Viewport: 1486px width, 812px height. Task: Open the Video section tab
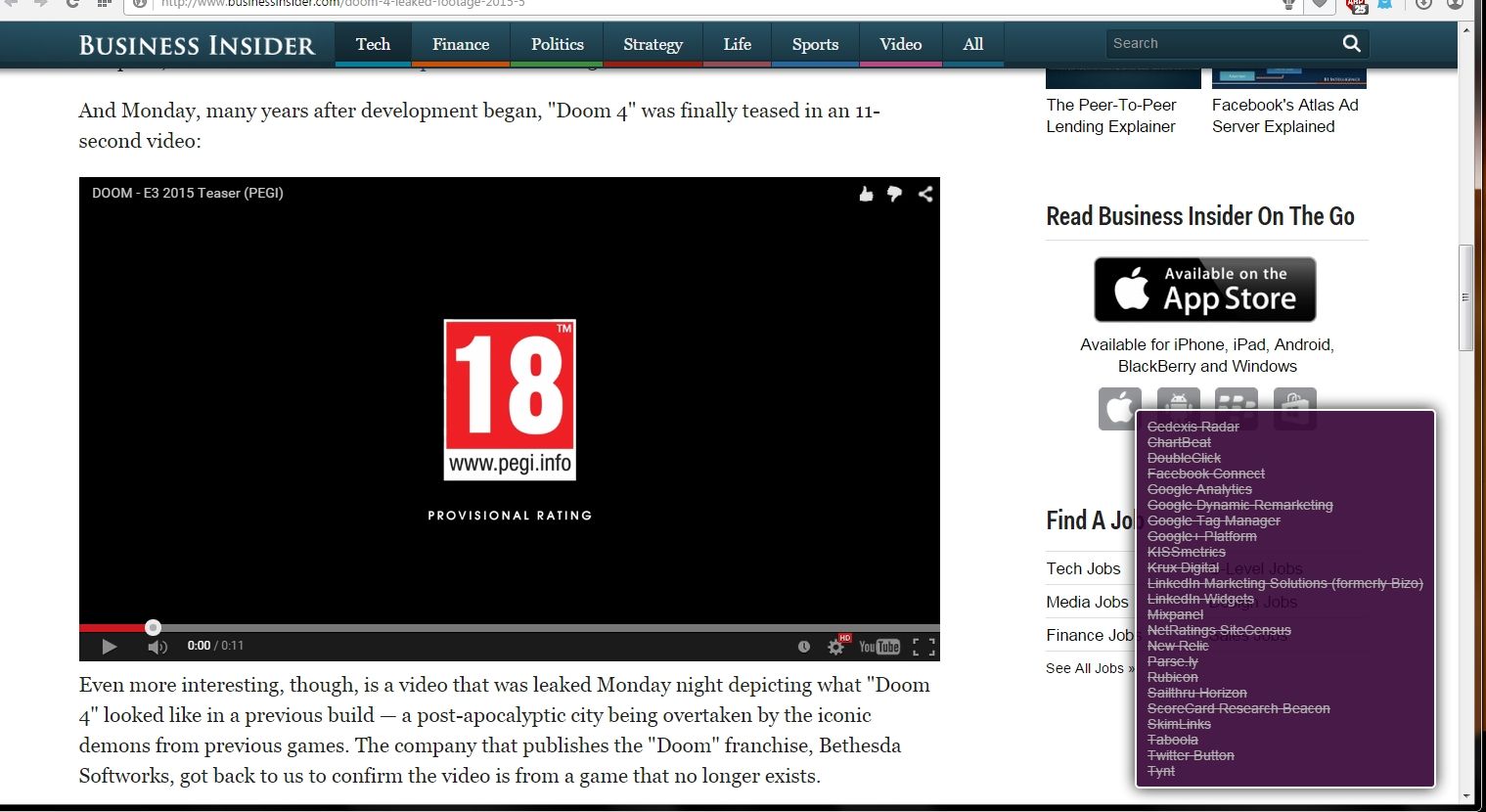coord(900,45)
